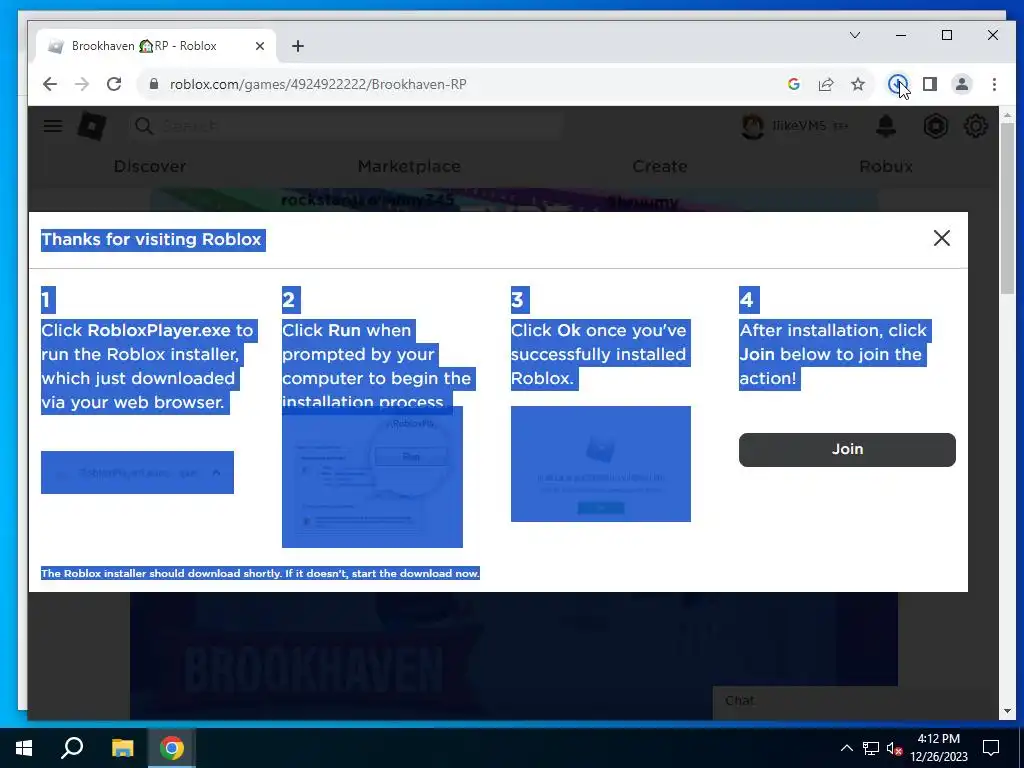1024x768 pixels.
Task: Open Windows taskbar search
Action: [x=72, y=748]
